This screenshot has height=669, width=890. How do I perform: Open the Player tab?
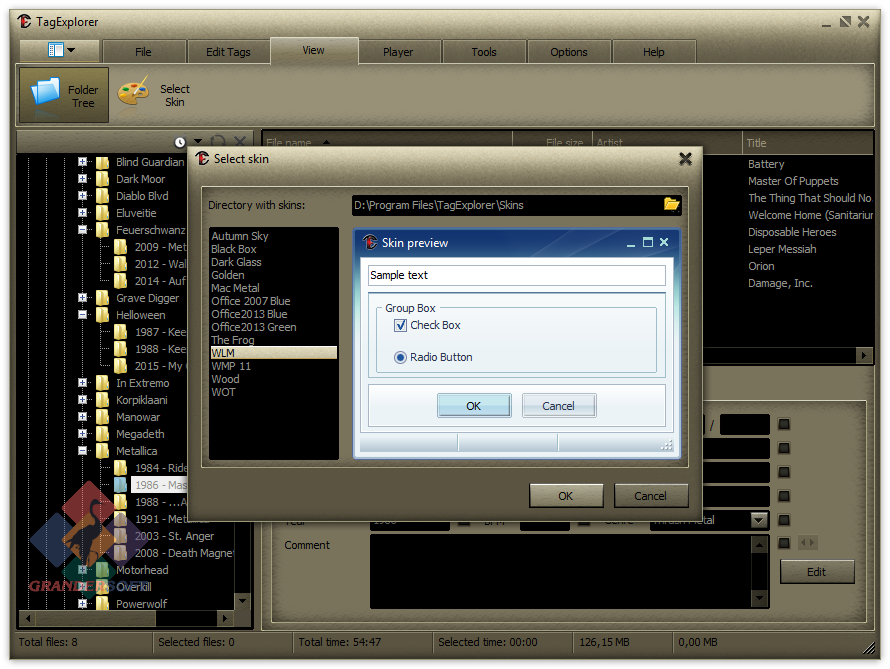pos(398,52)
